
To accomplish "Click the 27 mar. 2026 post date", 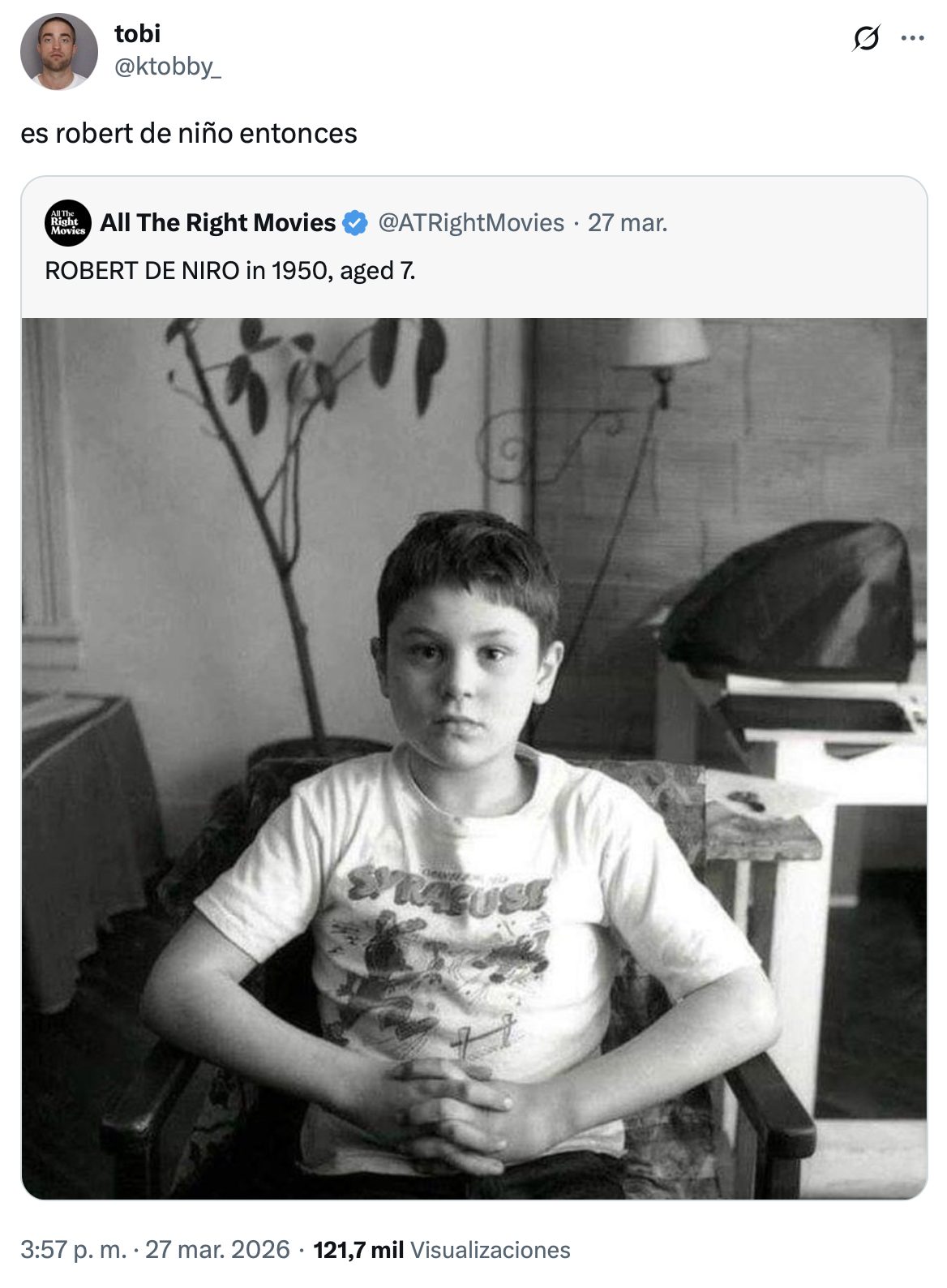I will tap(217, 1249).
